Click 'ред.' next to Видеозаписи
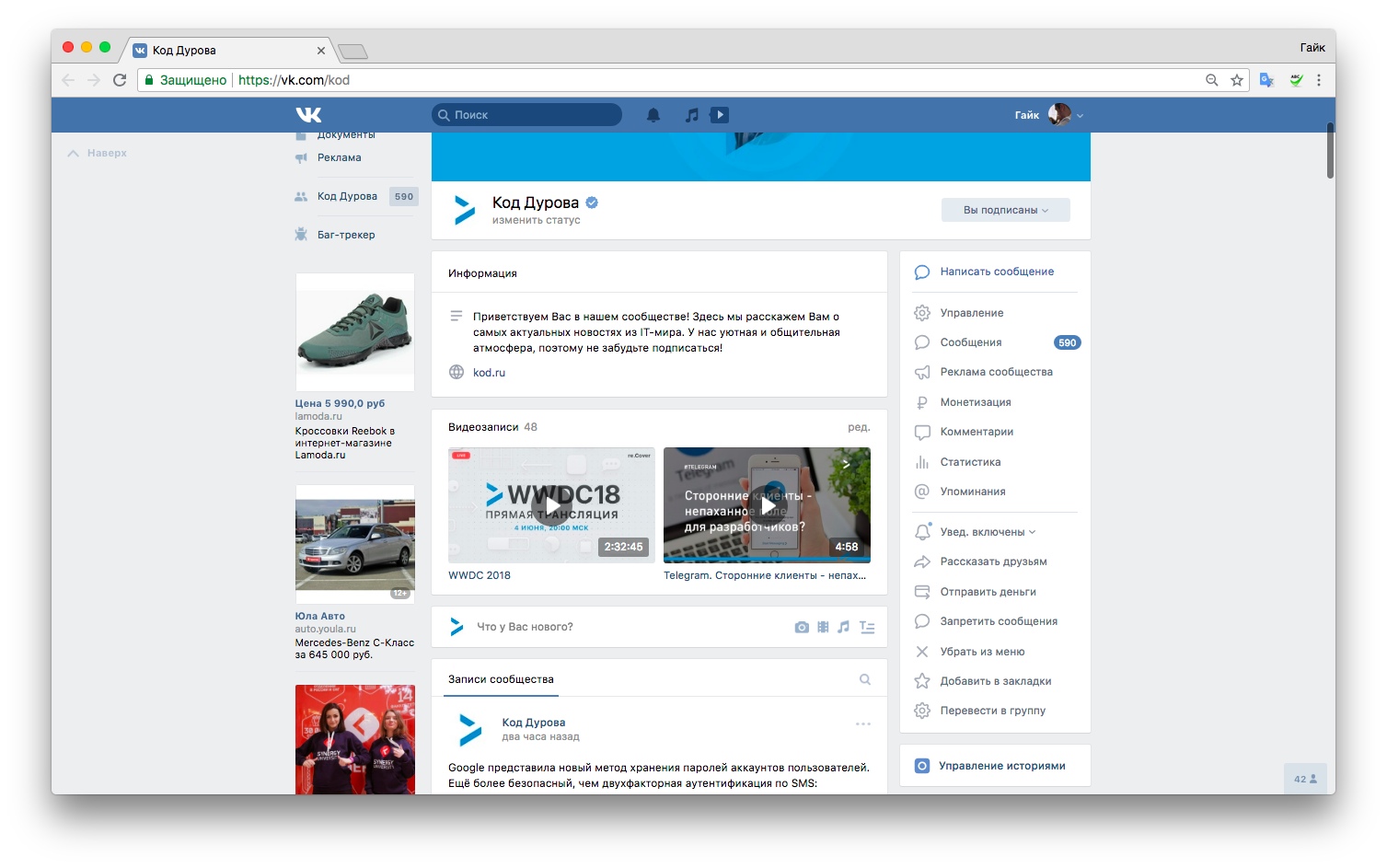 pyautogui.click(x=859, y=427)
